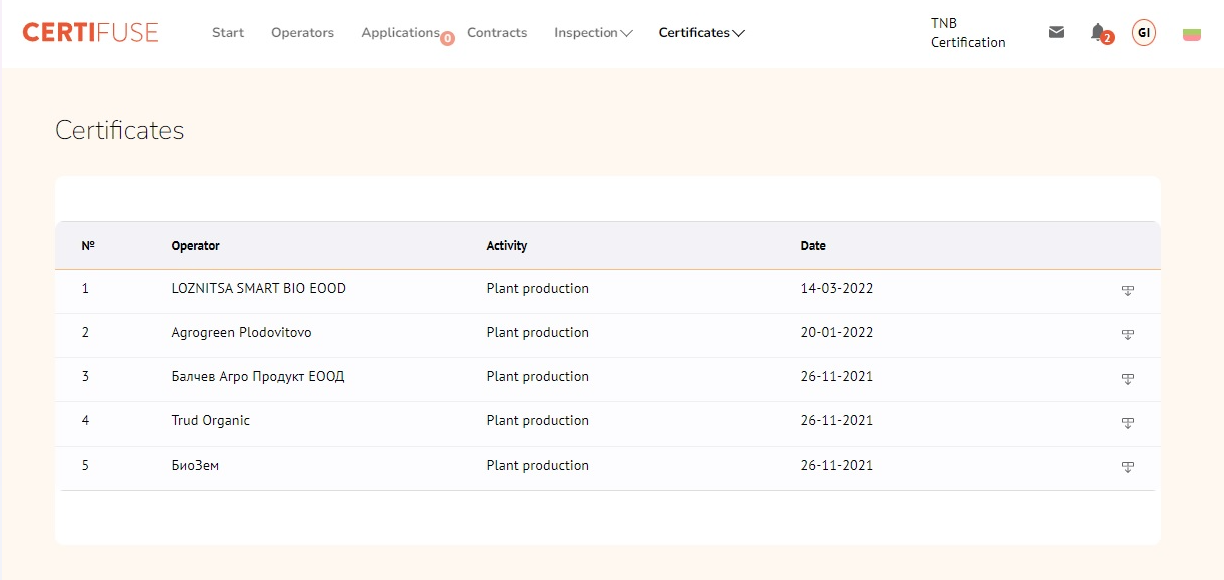
Task: Download the Trud Organic certificate
Action: pyautogui.click(x=1127, y=422)
